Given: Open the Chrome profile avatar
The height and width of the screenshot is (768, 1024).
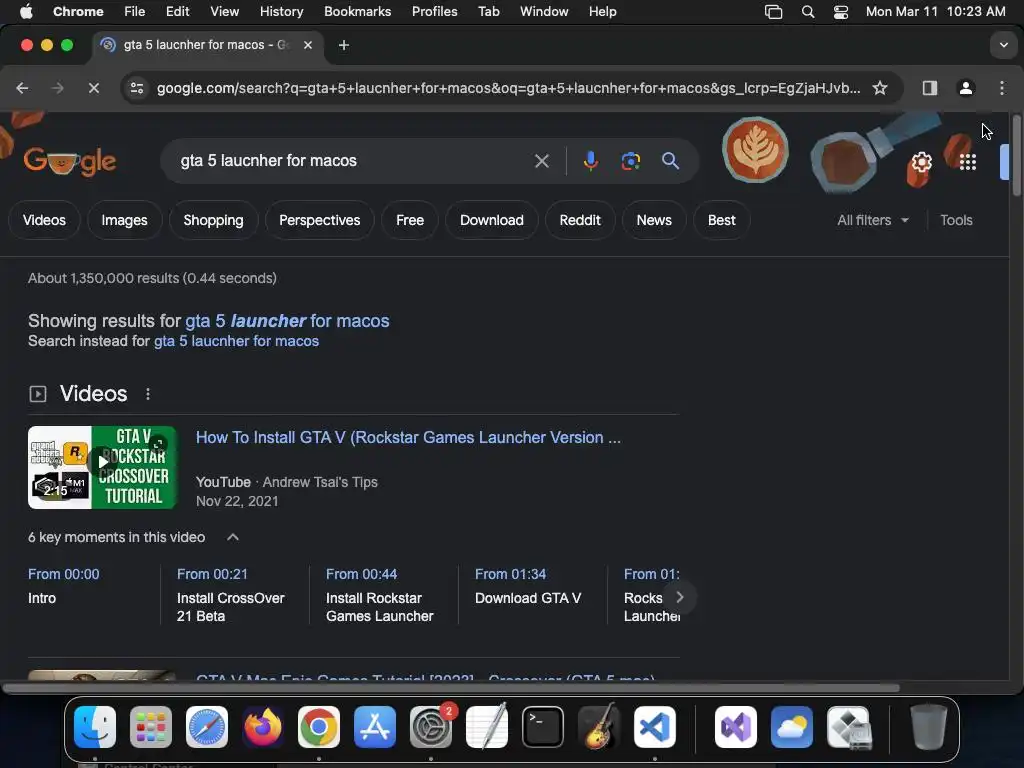Looking at the screenshot, I should click(x=966, y=88).
